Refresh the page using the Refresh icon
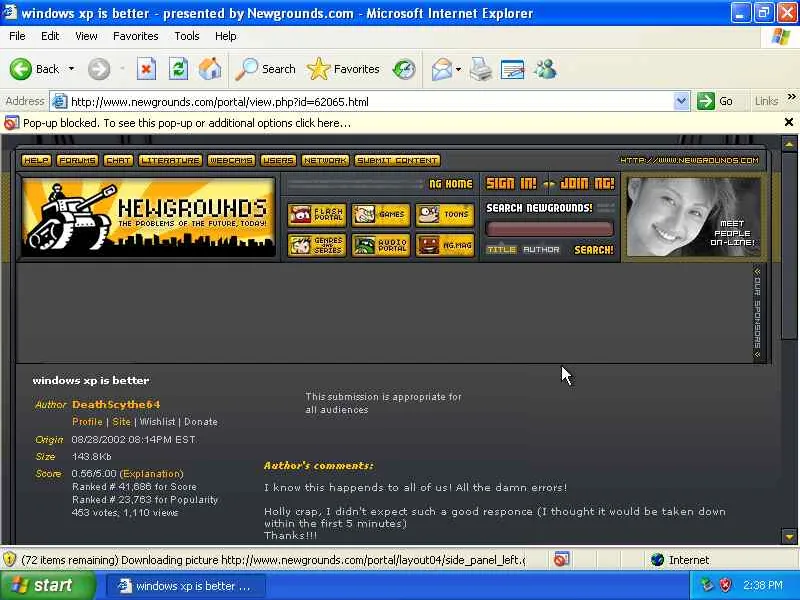This screenshot has width=800, height=600. pos(178,69)
